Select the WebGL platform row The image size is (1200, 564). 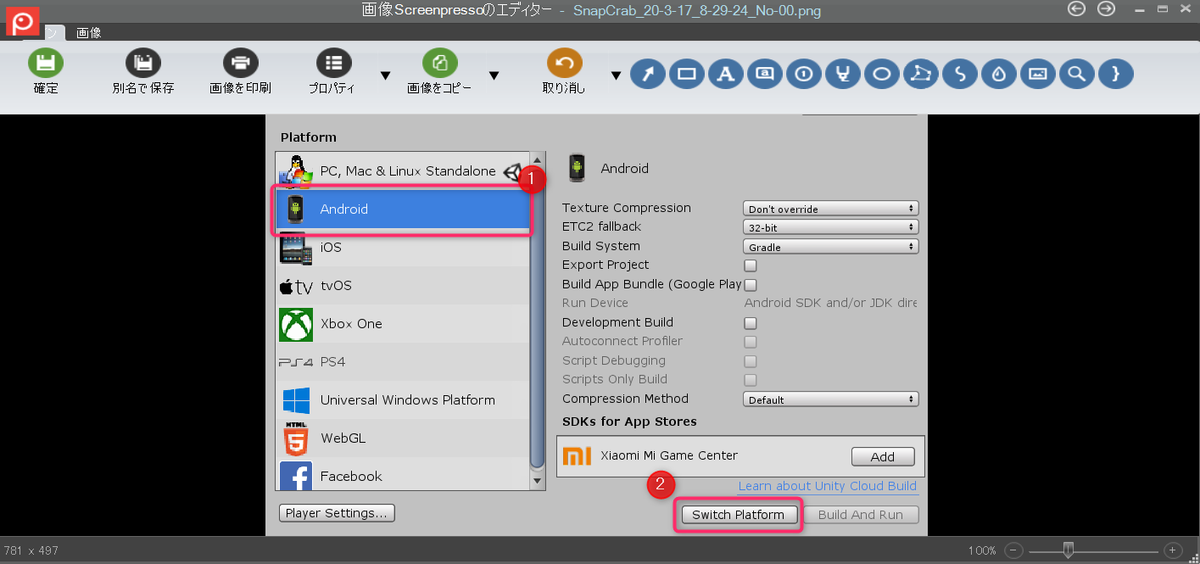click(402, 438)
